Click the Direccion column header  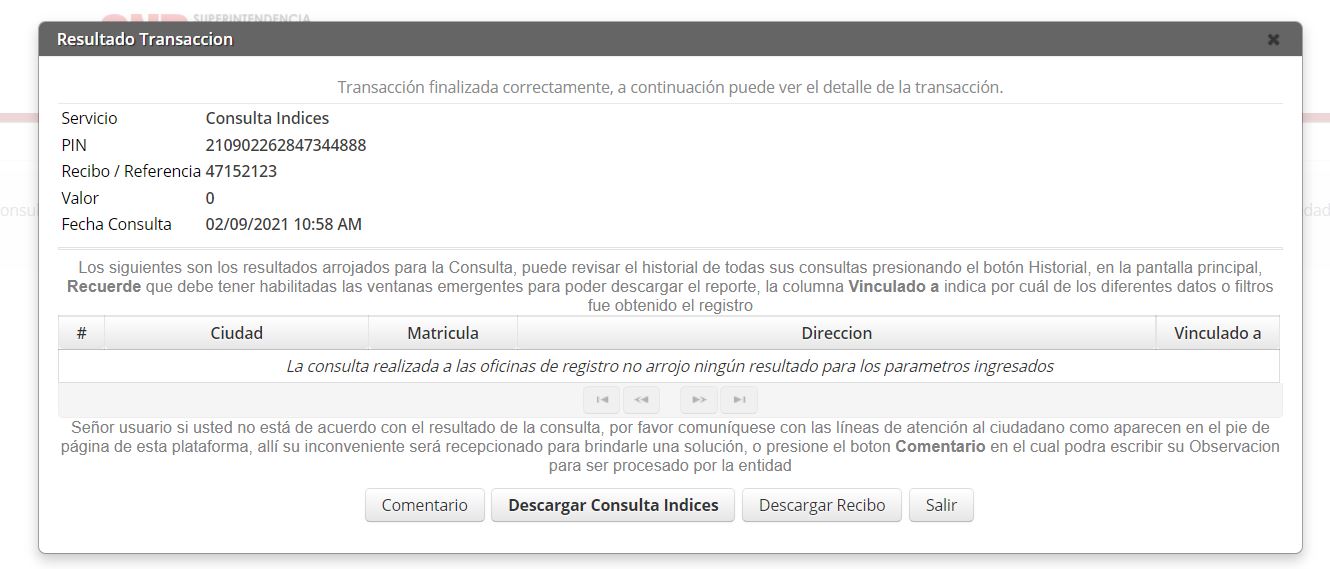[x=836, y=333]
